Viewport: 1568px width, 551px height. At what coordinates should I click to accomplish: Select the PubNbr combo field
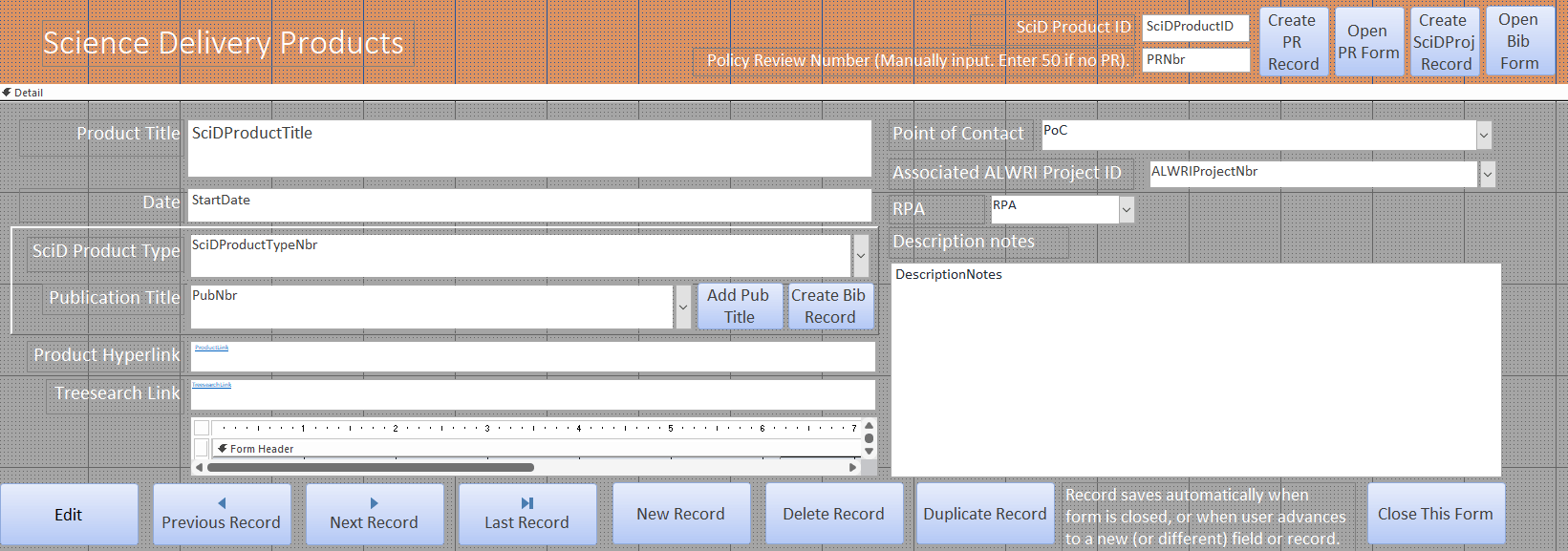431,307
